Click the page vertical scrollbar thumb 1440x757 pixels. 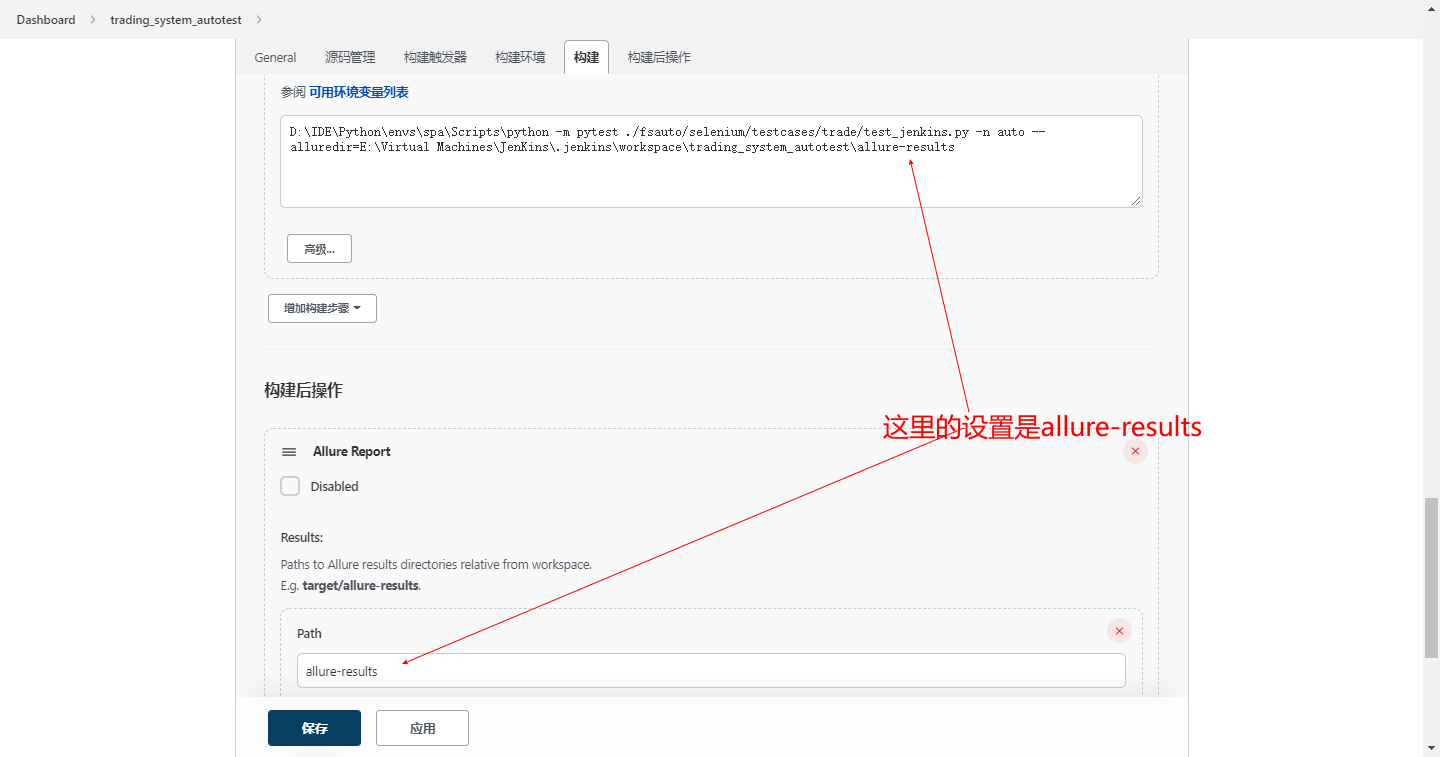[1431, 578]
